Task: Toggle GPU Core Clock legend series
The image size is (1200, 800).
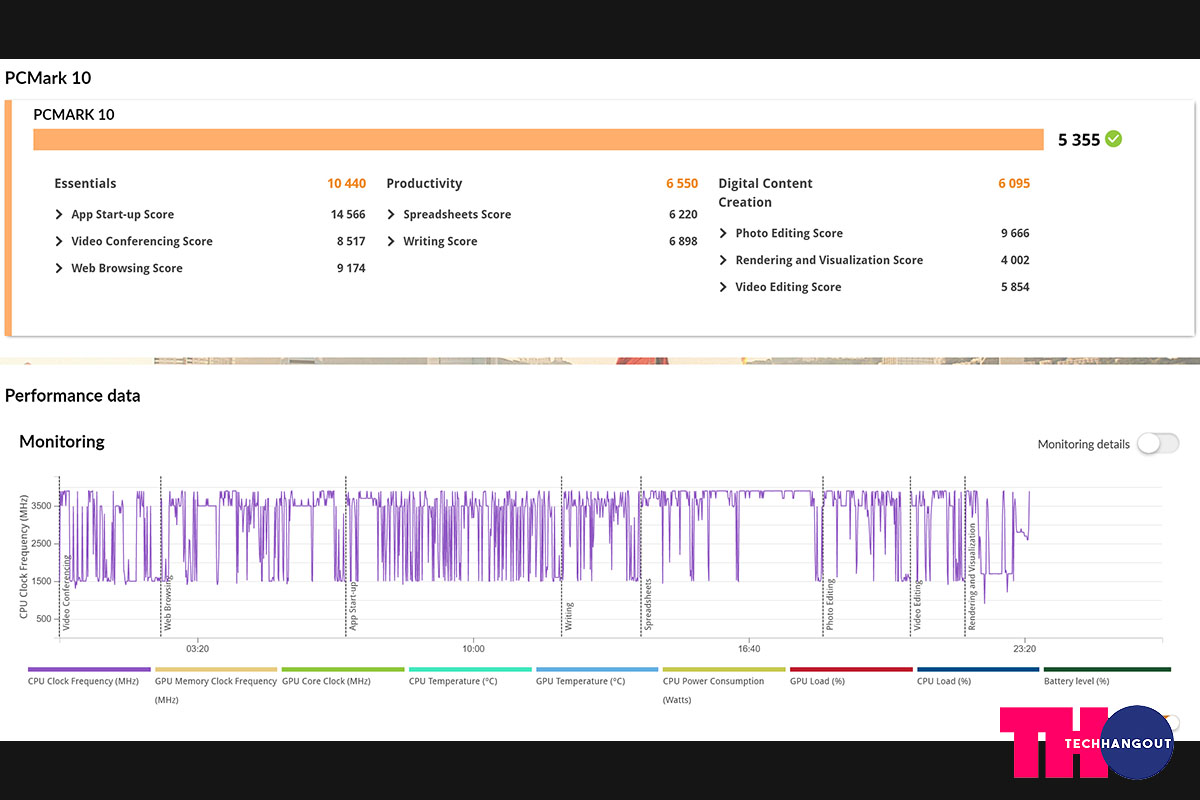Action: pos(343,676)
